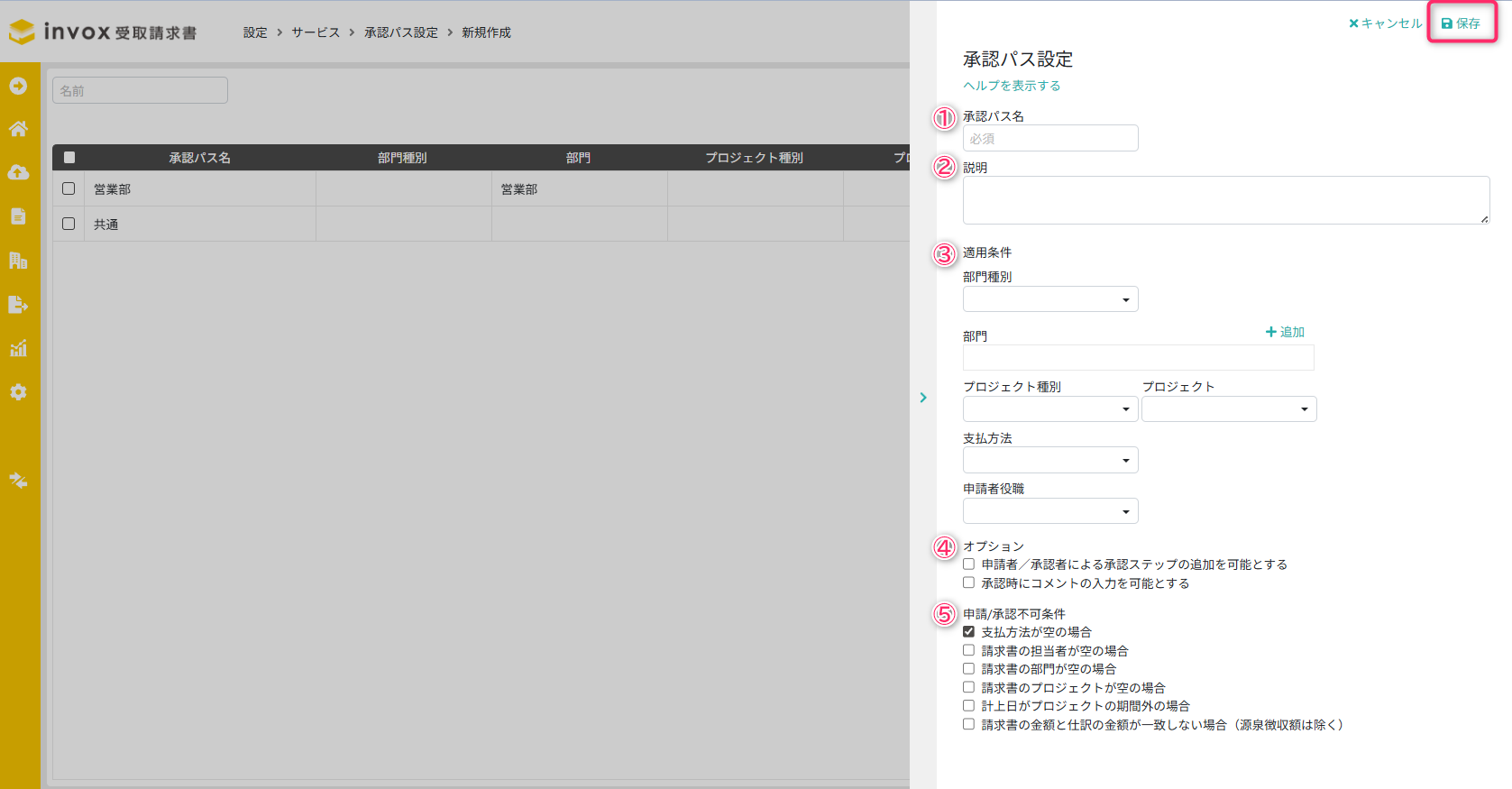Click the arrow circle icon at the top of the sidebar

click(18, 86)
